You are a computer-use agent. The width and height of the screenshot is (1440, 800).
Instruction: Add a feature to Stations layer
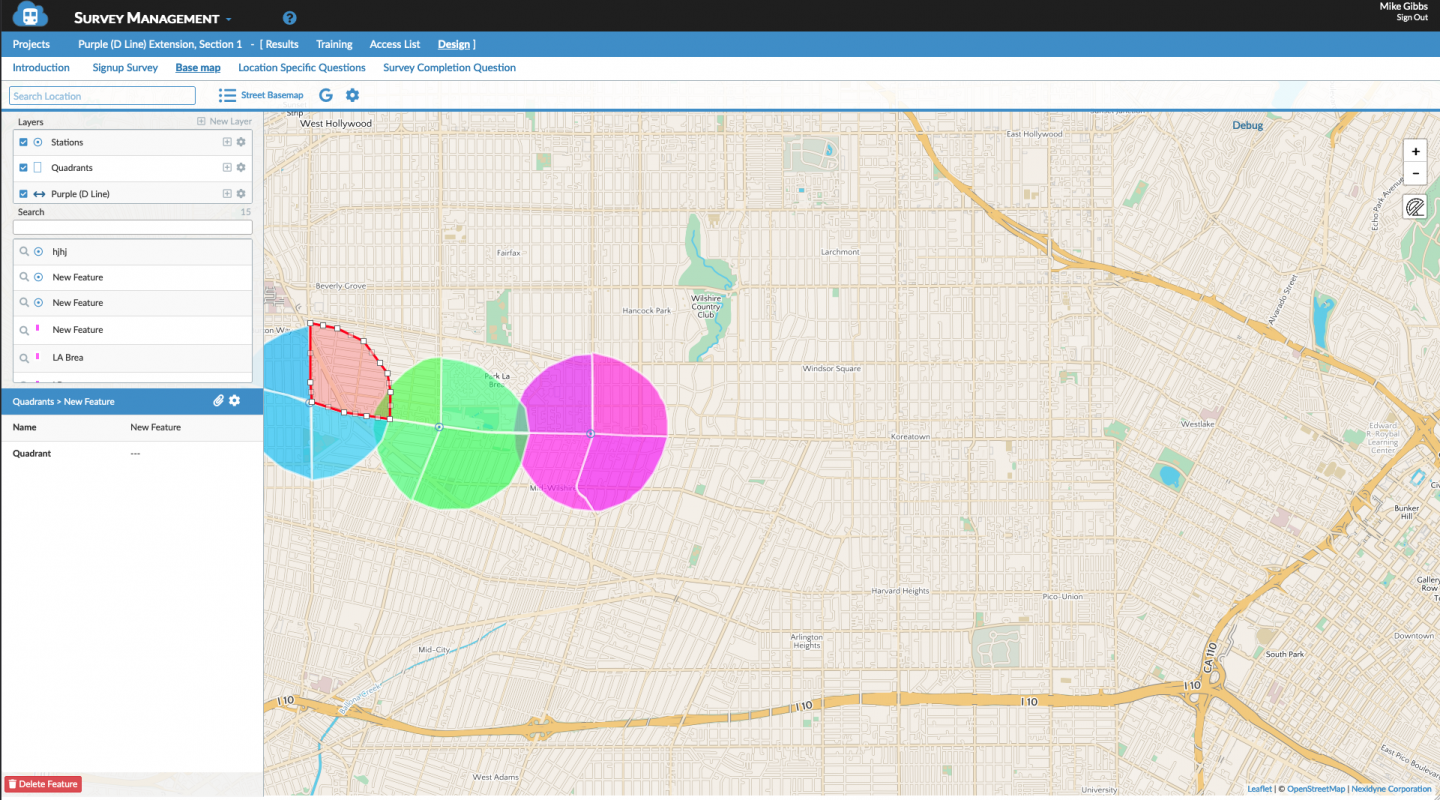point(227,142)
